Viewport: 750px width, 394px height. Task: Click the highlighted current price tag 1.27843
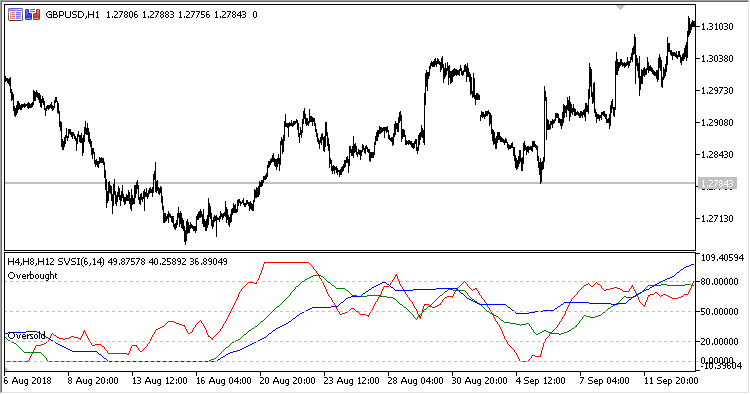(717, 184)
